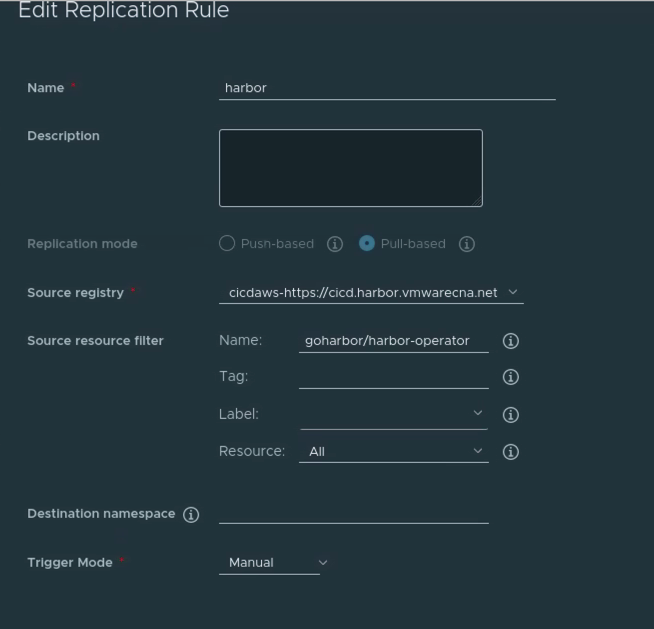Screen dimensions: 654x629
Task: Click inside the Description text area
Action: (351, 168)
